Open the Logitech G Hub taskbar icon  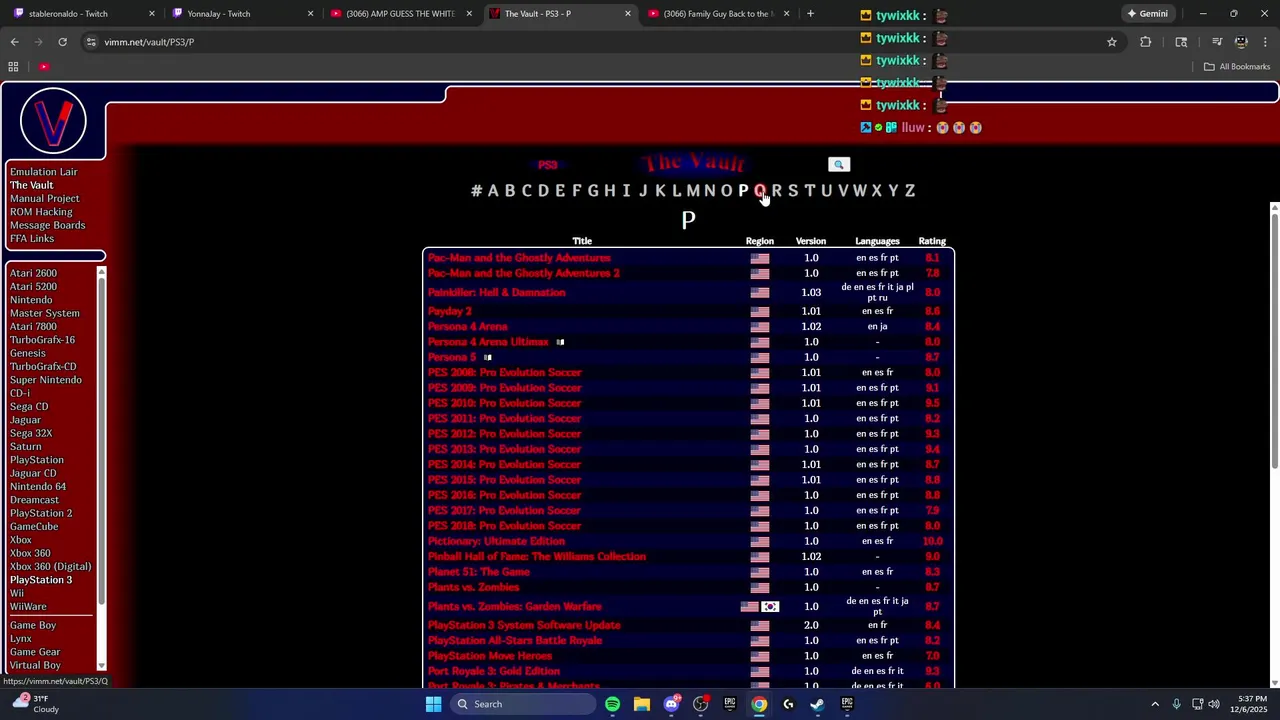tap(788, 704)
